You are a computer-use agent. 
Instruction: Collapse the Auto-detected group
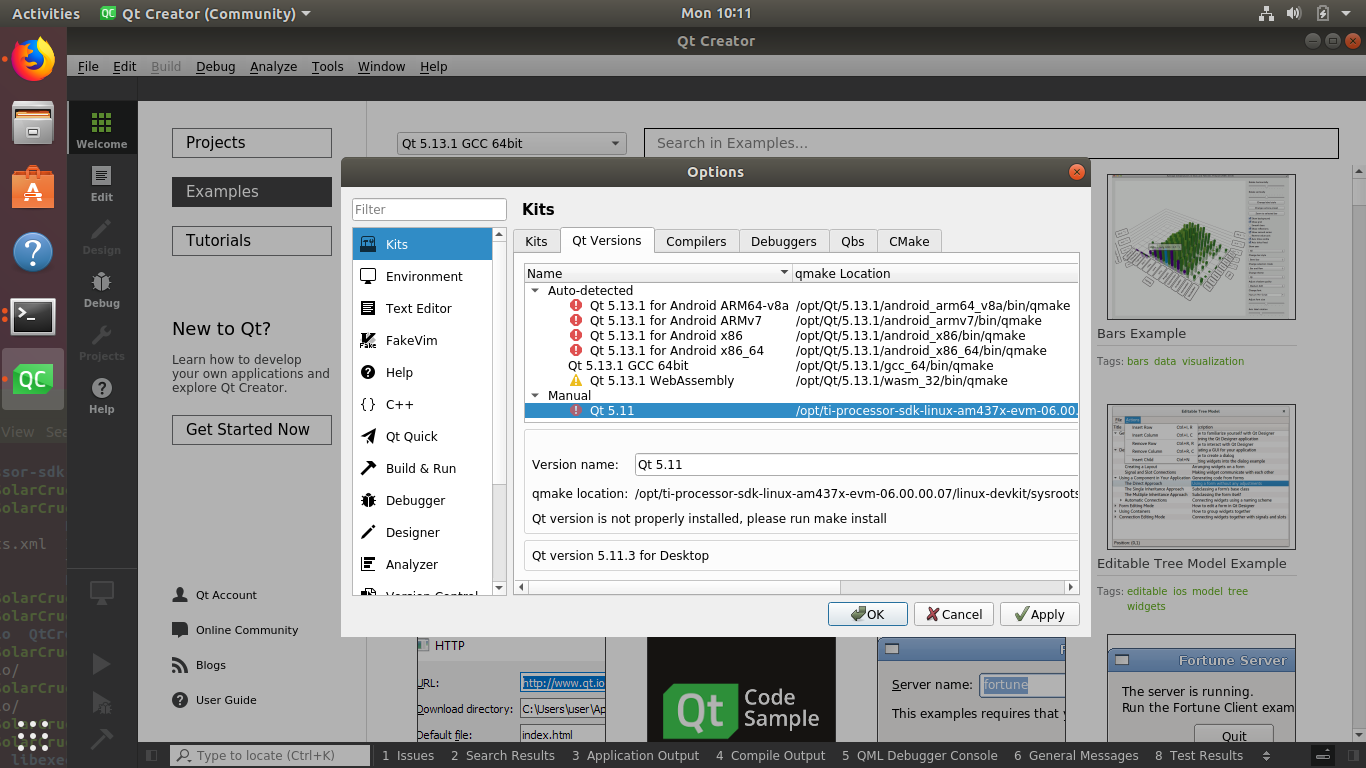click(535, 291)
